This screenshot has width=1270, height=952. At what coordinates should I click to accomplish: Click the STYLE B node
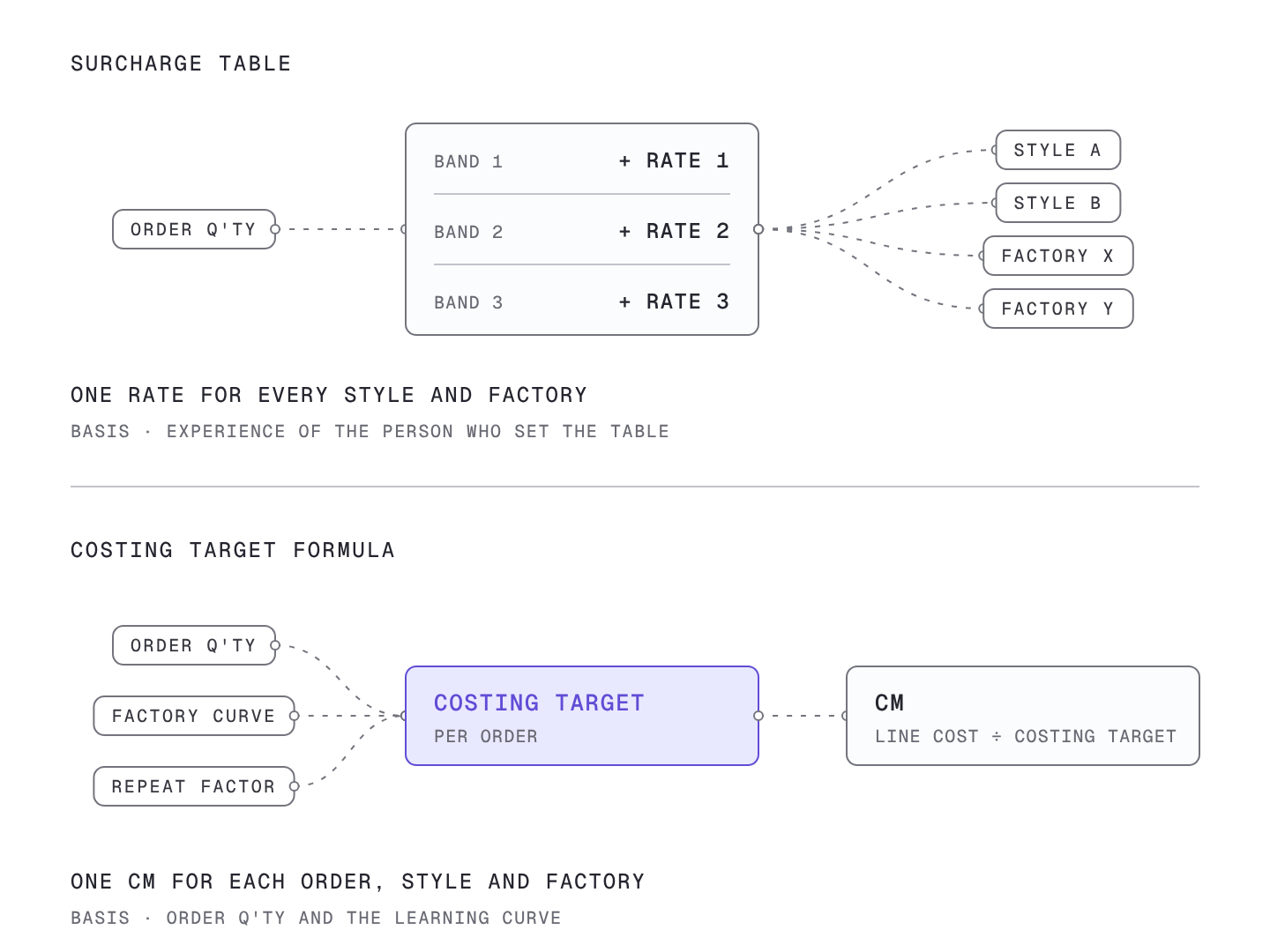coord(1057,203)
